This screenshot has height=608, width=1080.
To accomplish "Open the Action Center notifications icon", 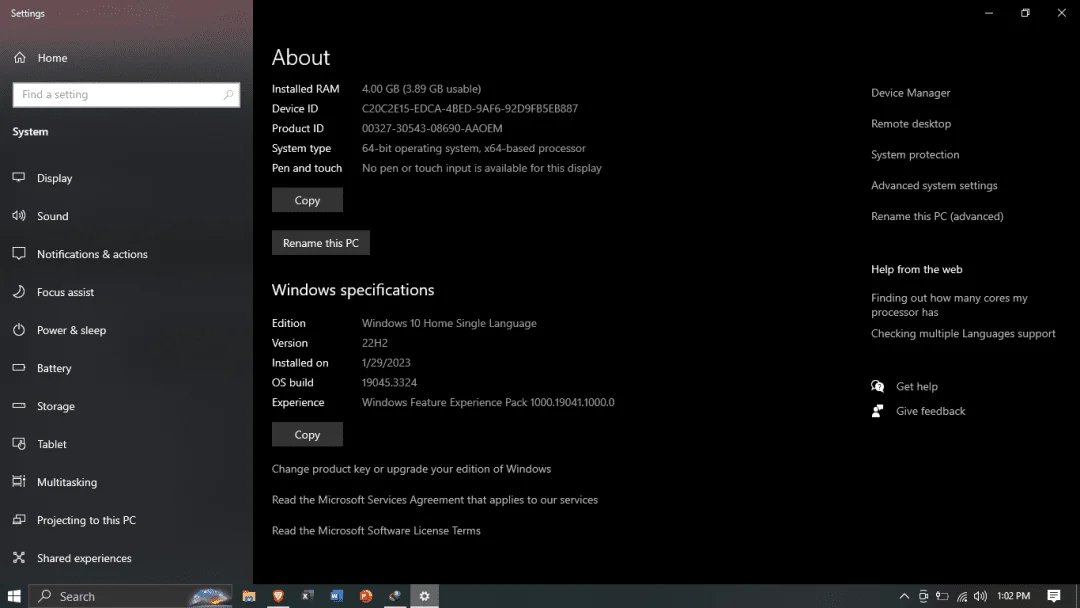I will pyautogui.click(x=1054, y=596).
